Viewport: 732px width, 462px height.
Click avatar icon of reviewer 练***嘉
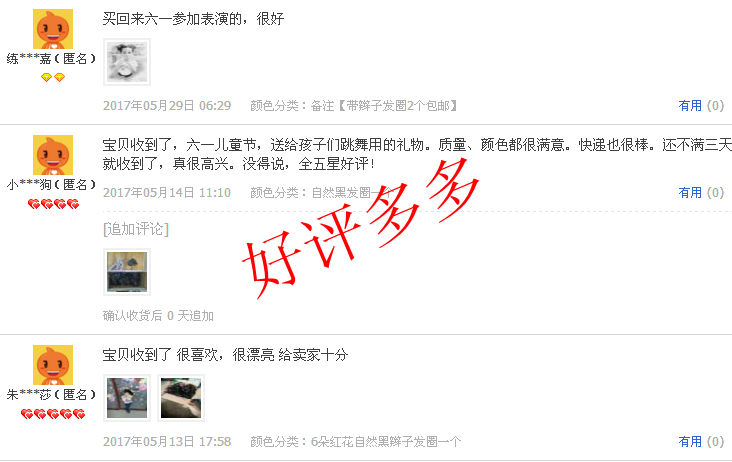pyautogui.click(x=53, y=29)
